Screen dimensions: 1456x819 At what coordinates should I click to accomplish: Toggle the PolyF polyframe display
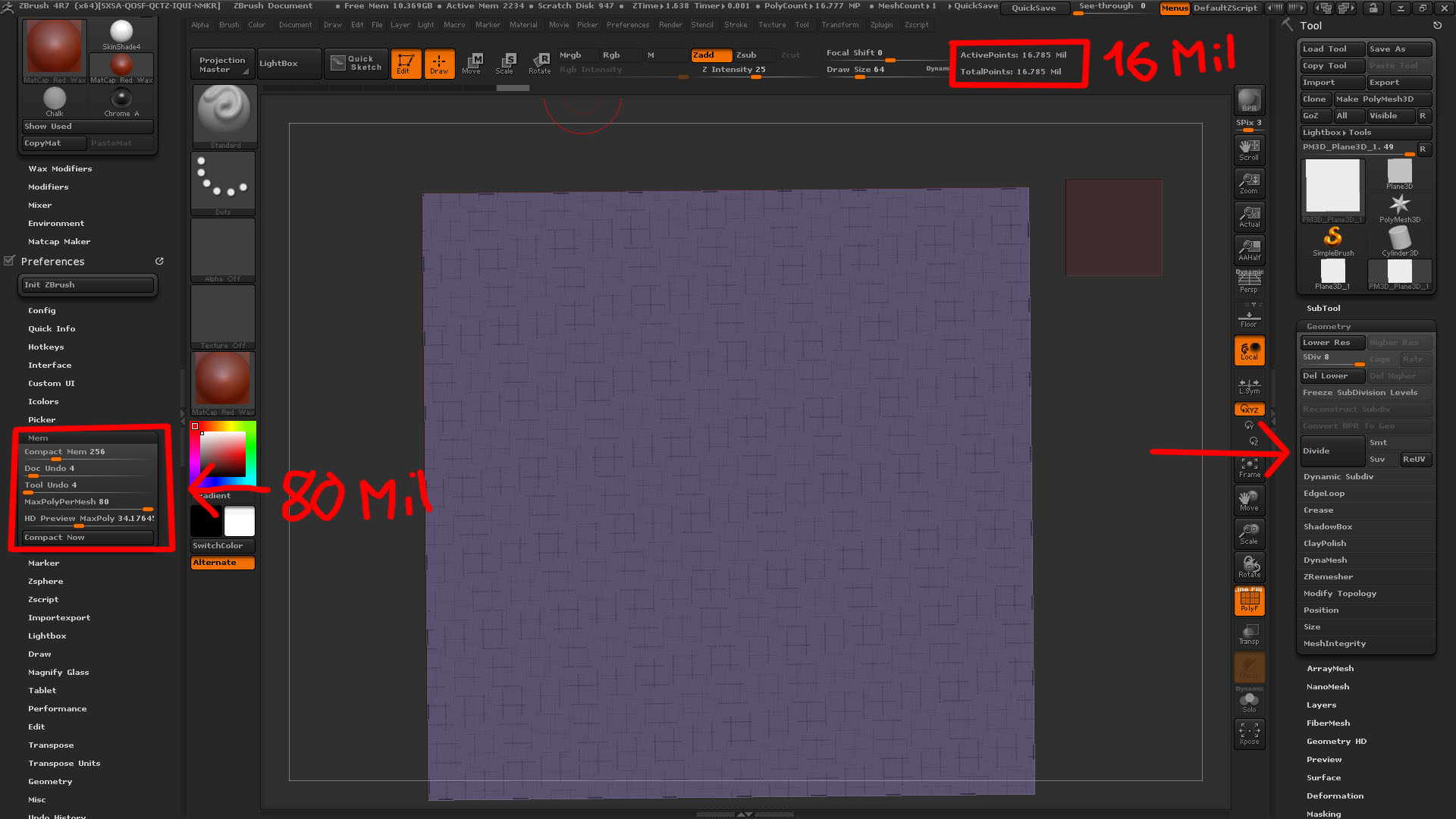point(1249,601)
